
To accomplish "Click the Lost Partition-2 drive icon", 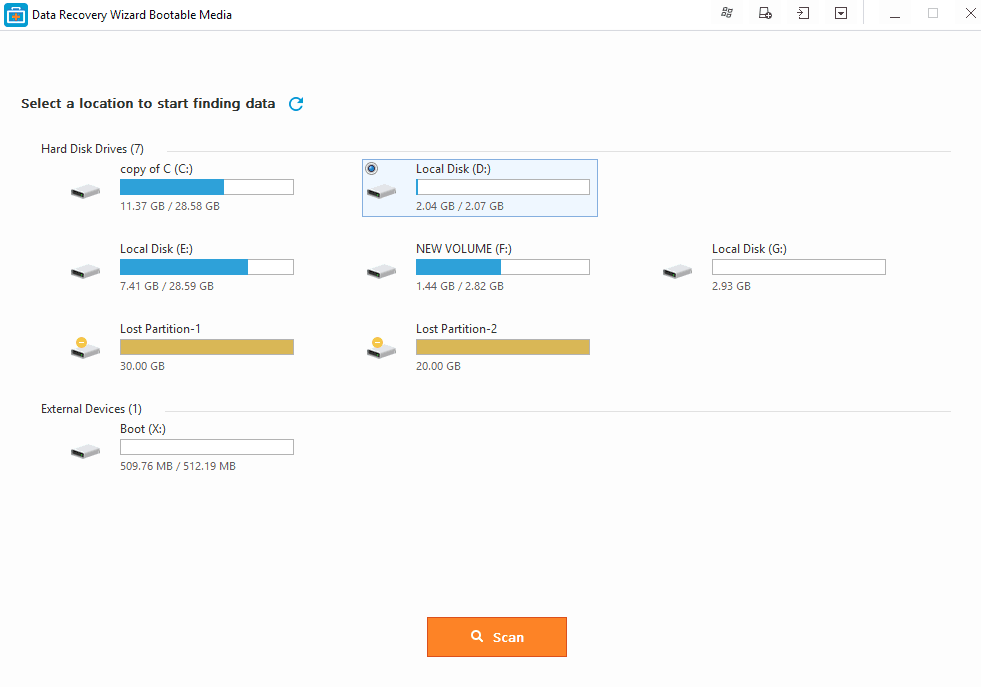I will 381,349.
